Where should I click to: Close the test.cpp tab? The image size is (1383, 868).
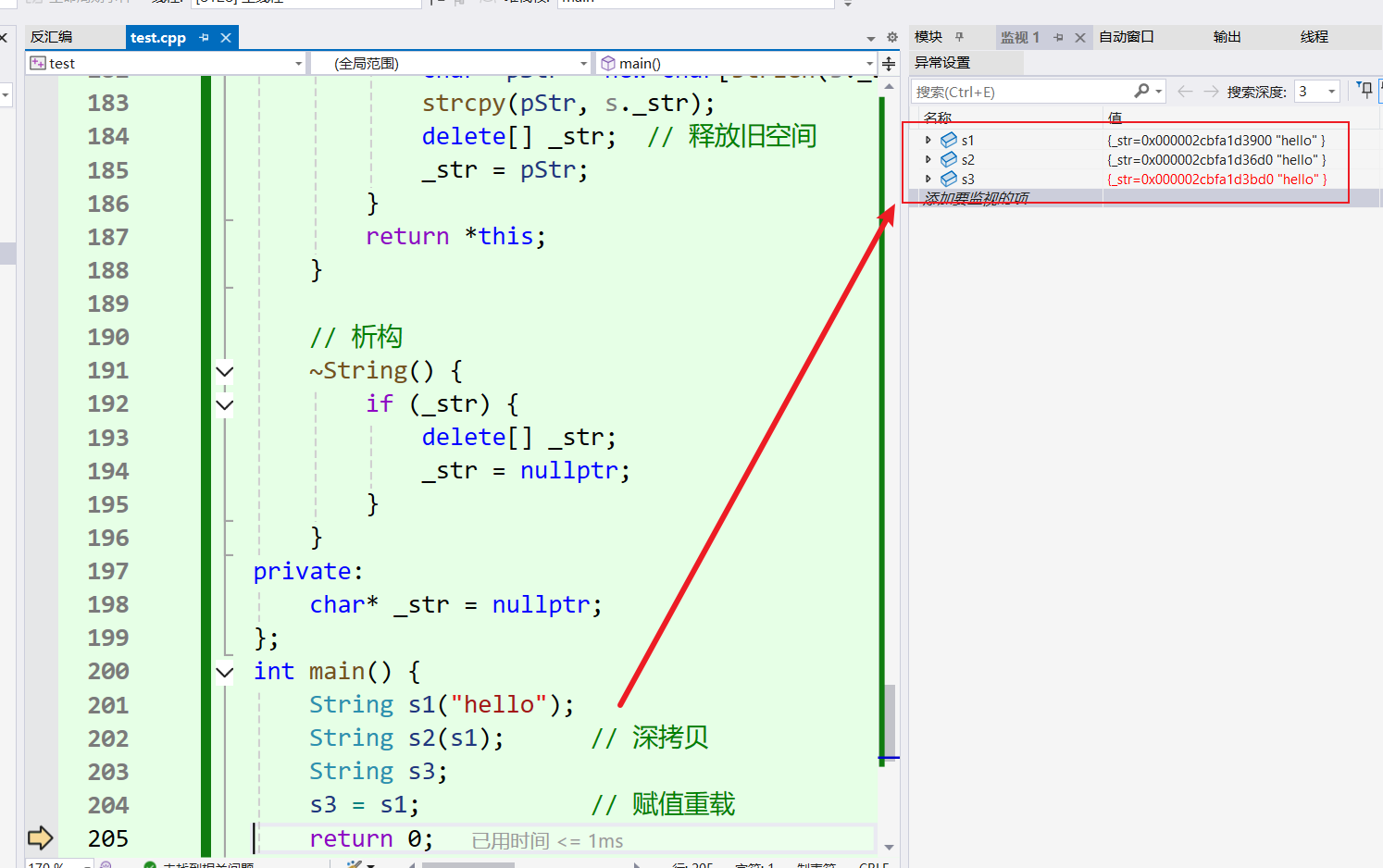coord(226,38)
